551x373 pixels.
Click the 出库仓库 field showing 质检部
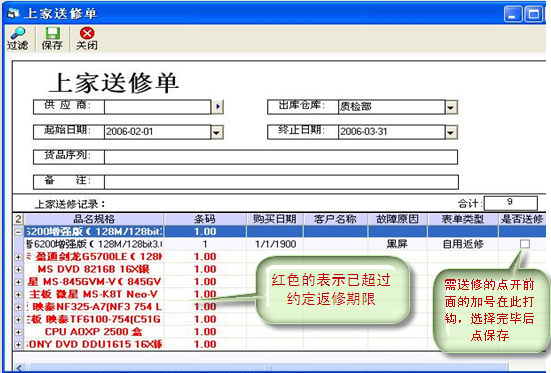(392, 107)
